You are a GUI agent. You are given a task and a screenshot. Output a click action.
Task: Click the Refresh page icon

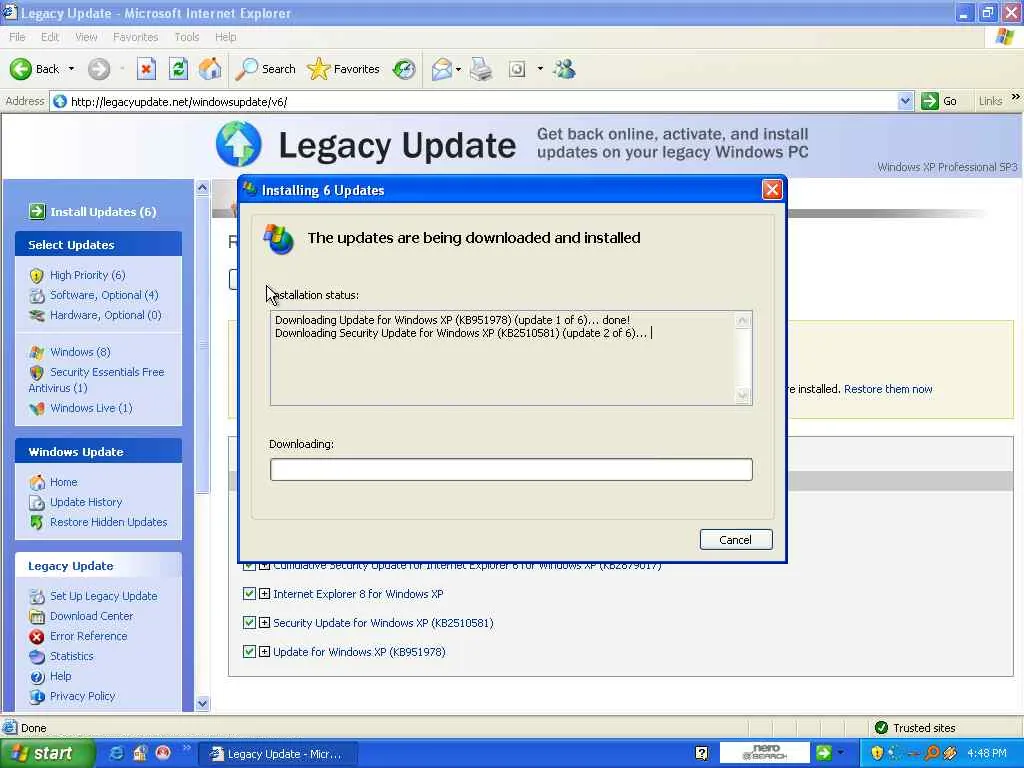click(178, 69)
